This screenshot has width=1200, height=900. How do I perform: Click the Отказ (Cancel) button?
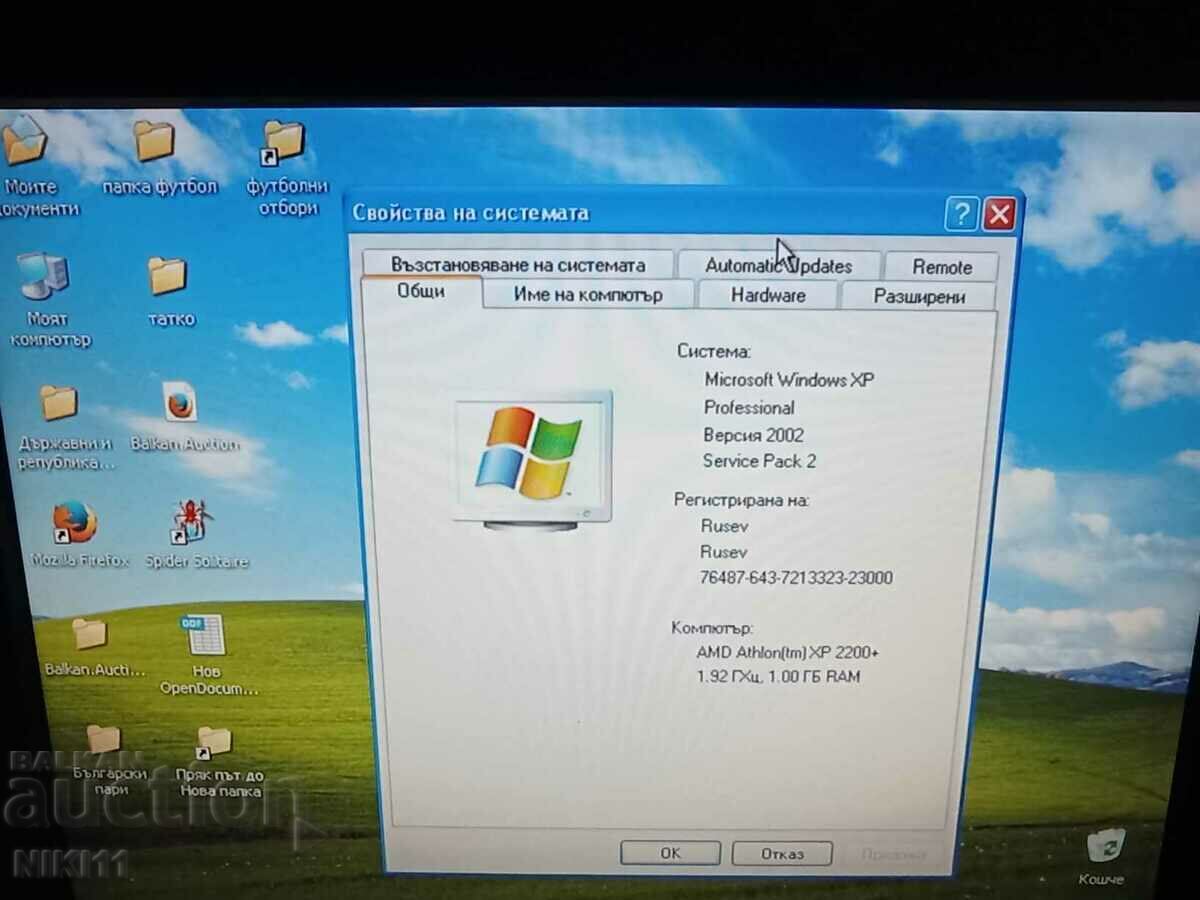point(783,853)
